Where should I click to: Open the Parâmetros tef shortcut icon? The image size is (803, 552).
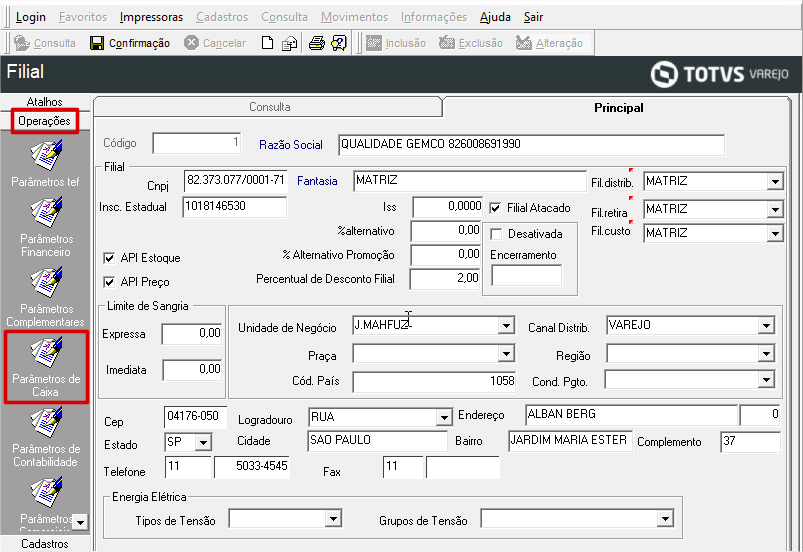coord(46,156)
